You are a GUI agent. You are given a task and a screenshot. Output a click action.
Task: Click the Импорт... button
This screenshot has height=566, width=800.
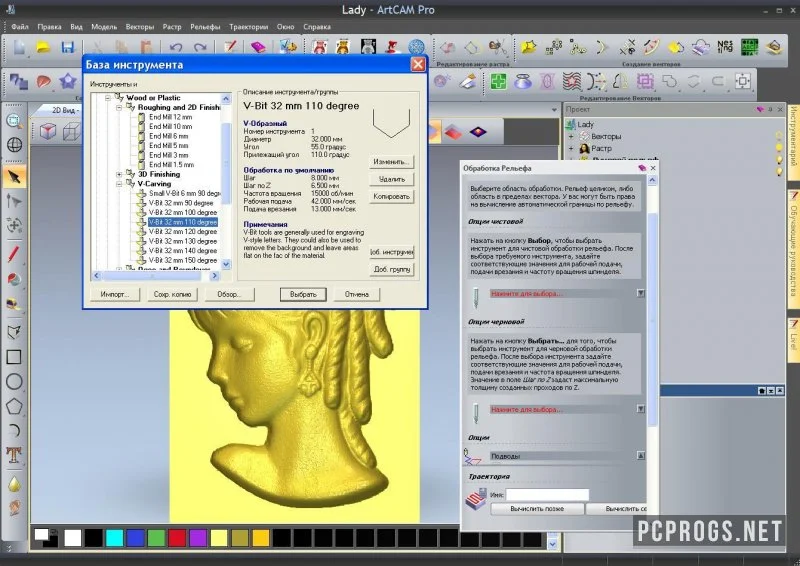pos(115,294)
